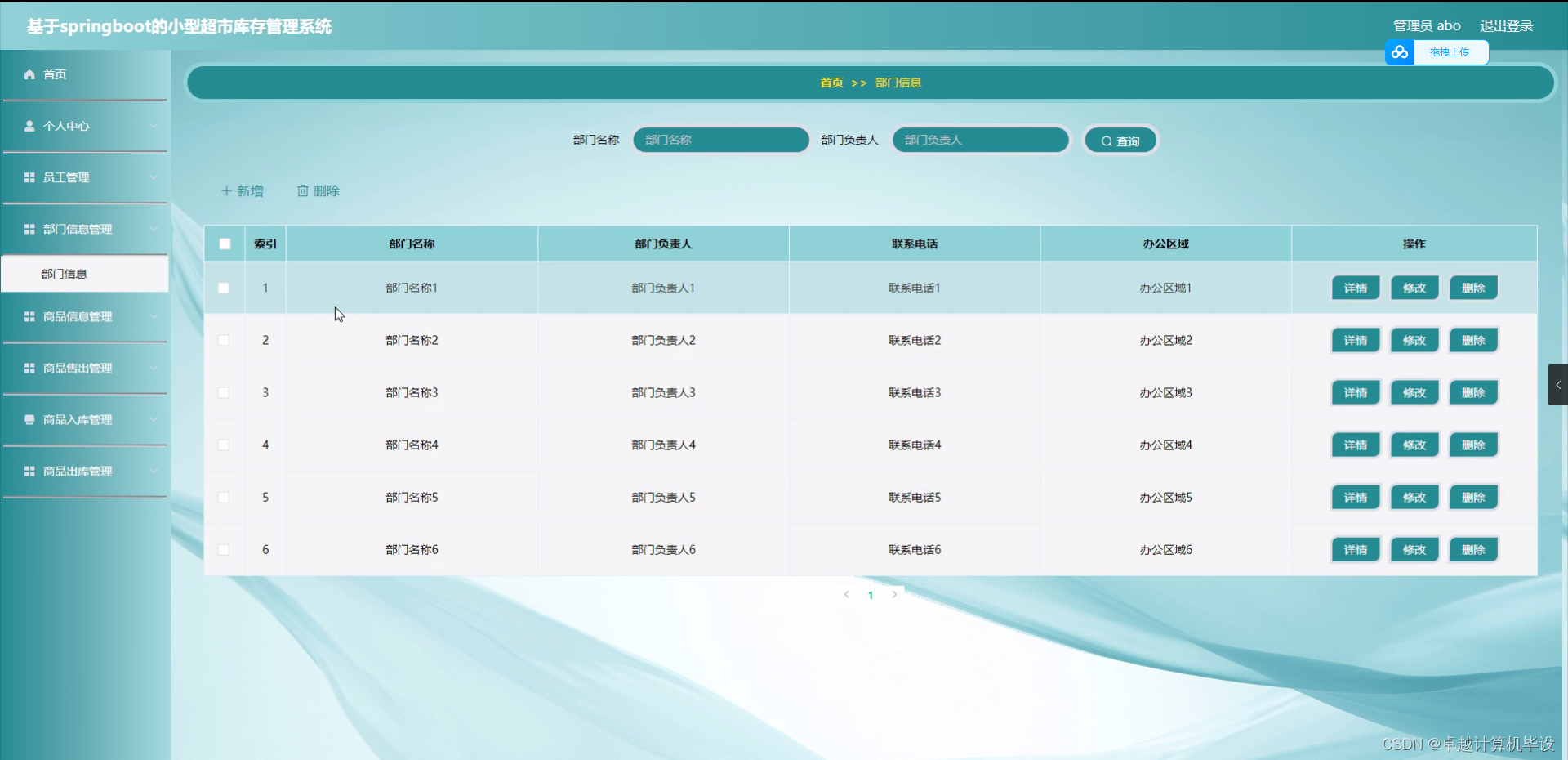This screenshot has width=1568, height=760.
Task: Click 修改 button on row 3
Action: [1414, 392]
